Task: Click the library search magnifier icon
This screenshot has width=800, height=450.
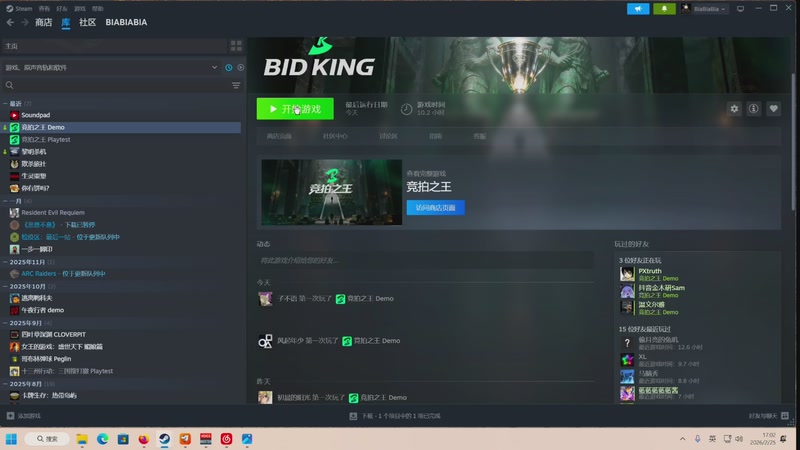Action: click(x=10, y=85)
